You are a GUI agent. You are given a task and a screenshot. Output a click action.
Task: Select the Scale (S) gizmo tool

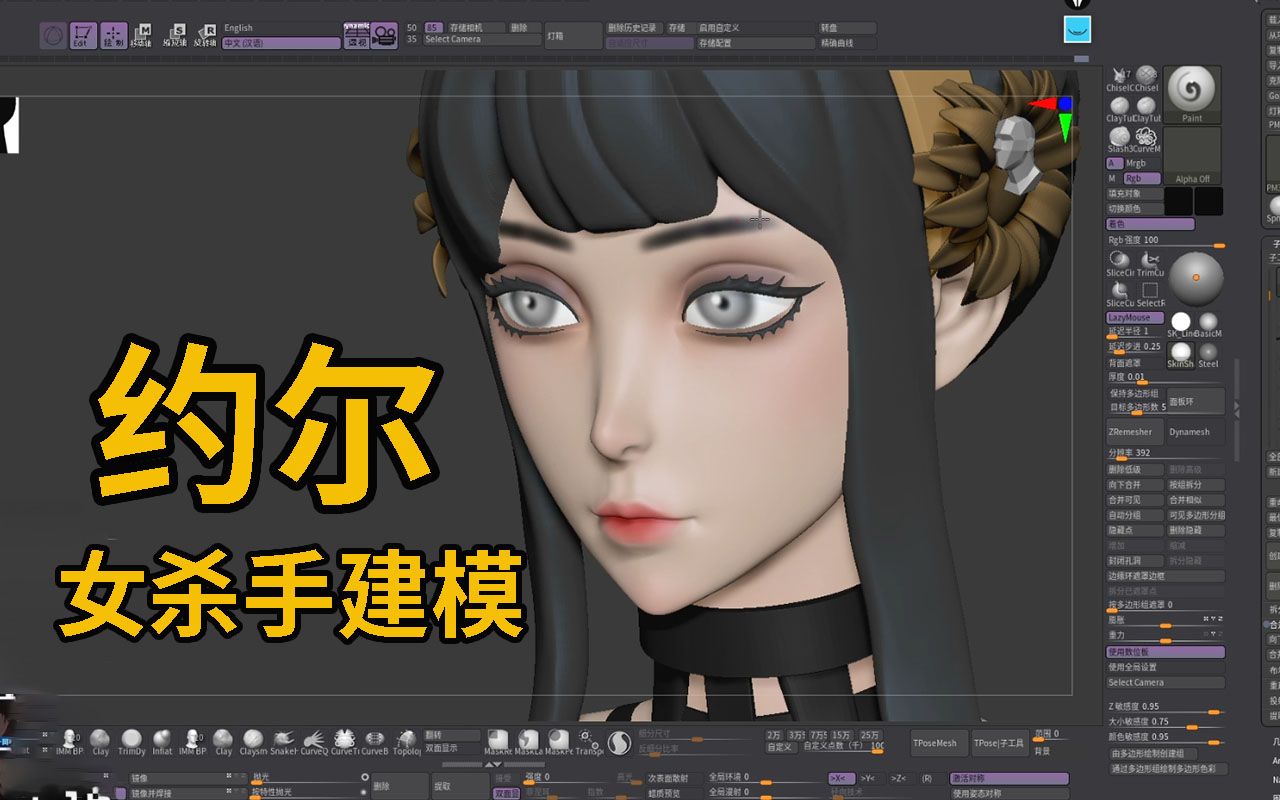pos(176,36)
